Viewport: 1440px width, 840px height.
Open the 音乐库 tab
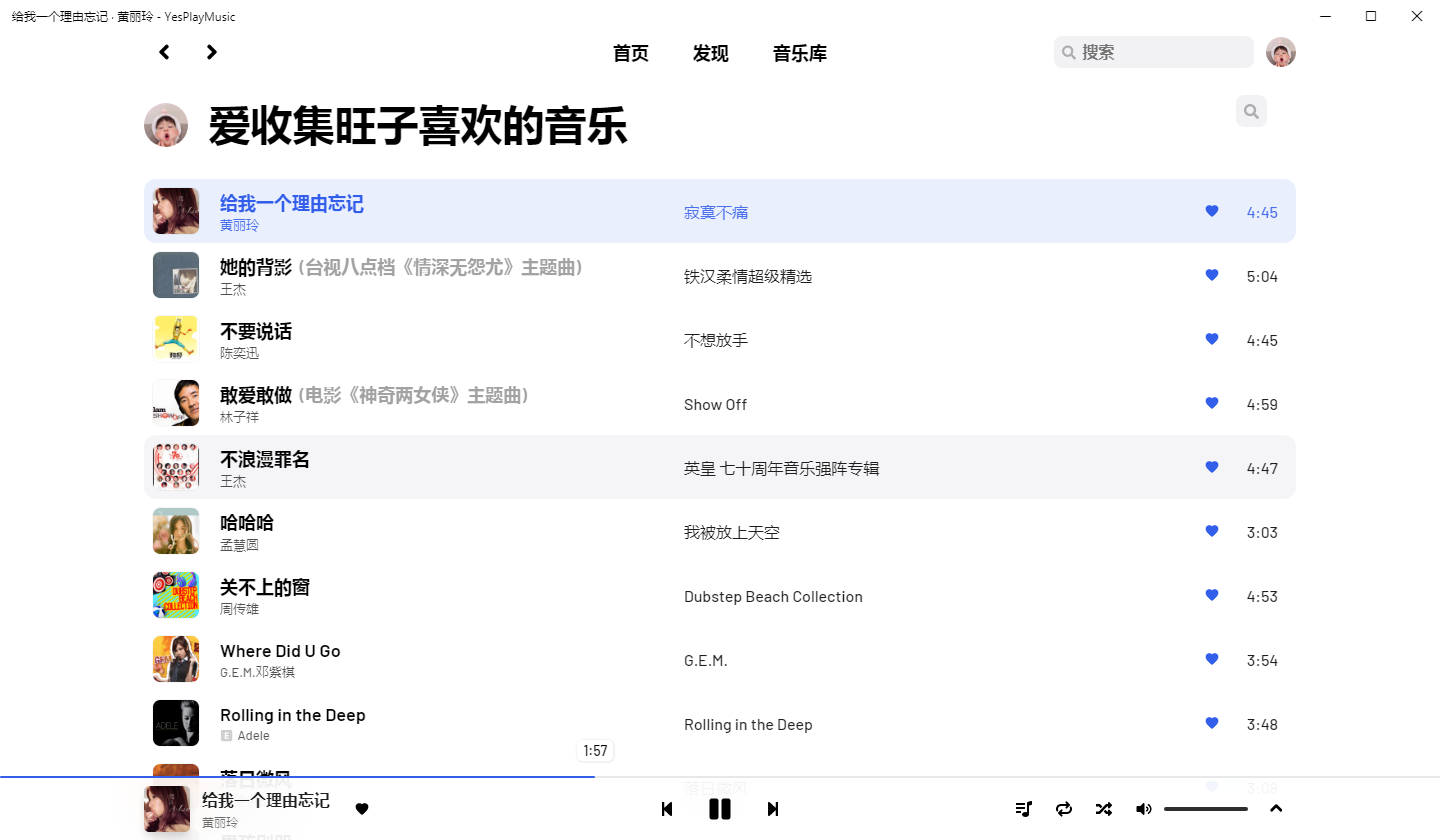tap(800, 54)
